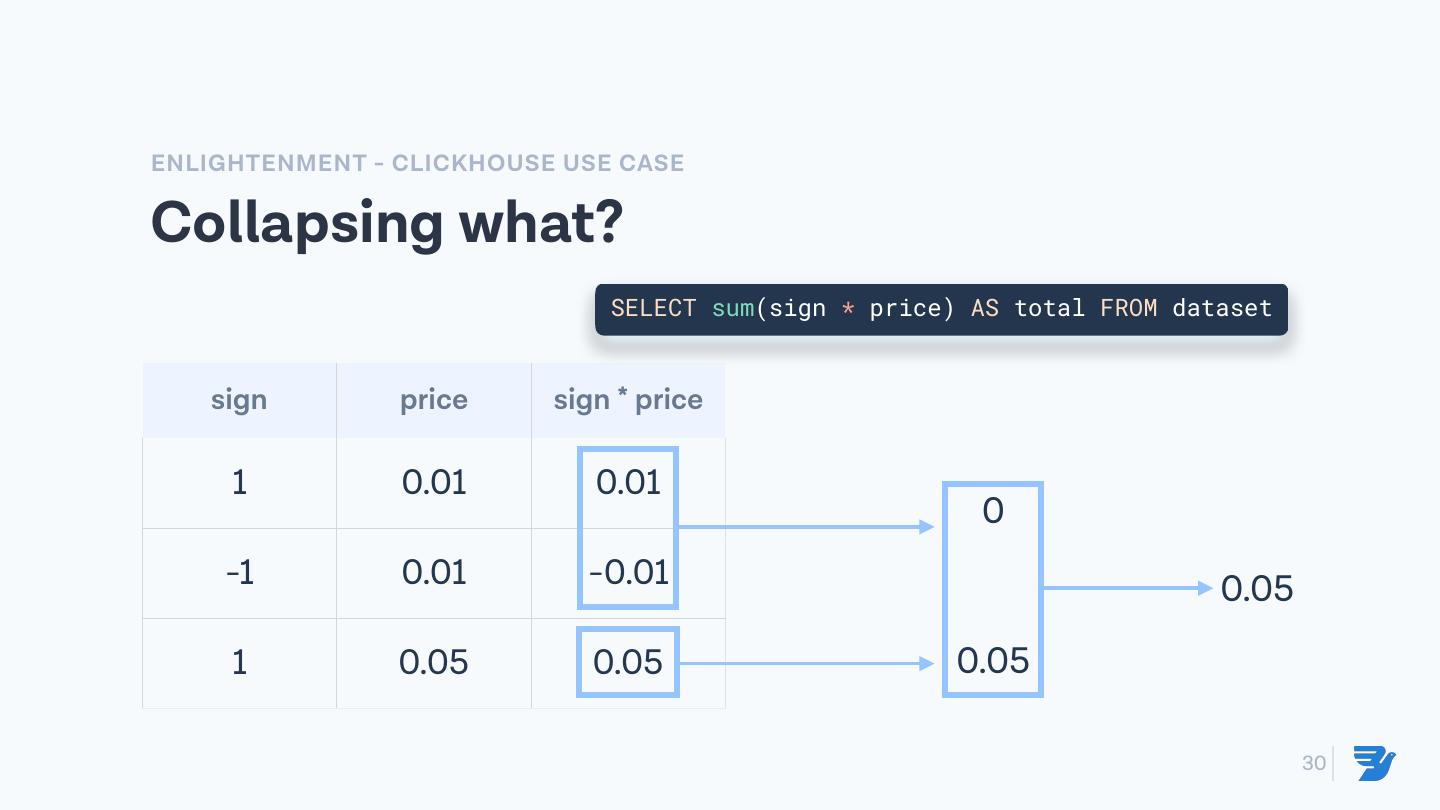Click the 0.05 cell in the price column
The height and width of the screenshot is (810, 1440).
434,662
